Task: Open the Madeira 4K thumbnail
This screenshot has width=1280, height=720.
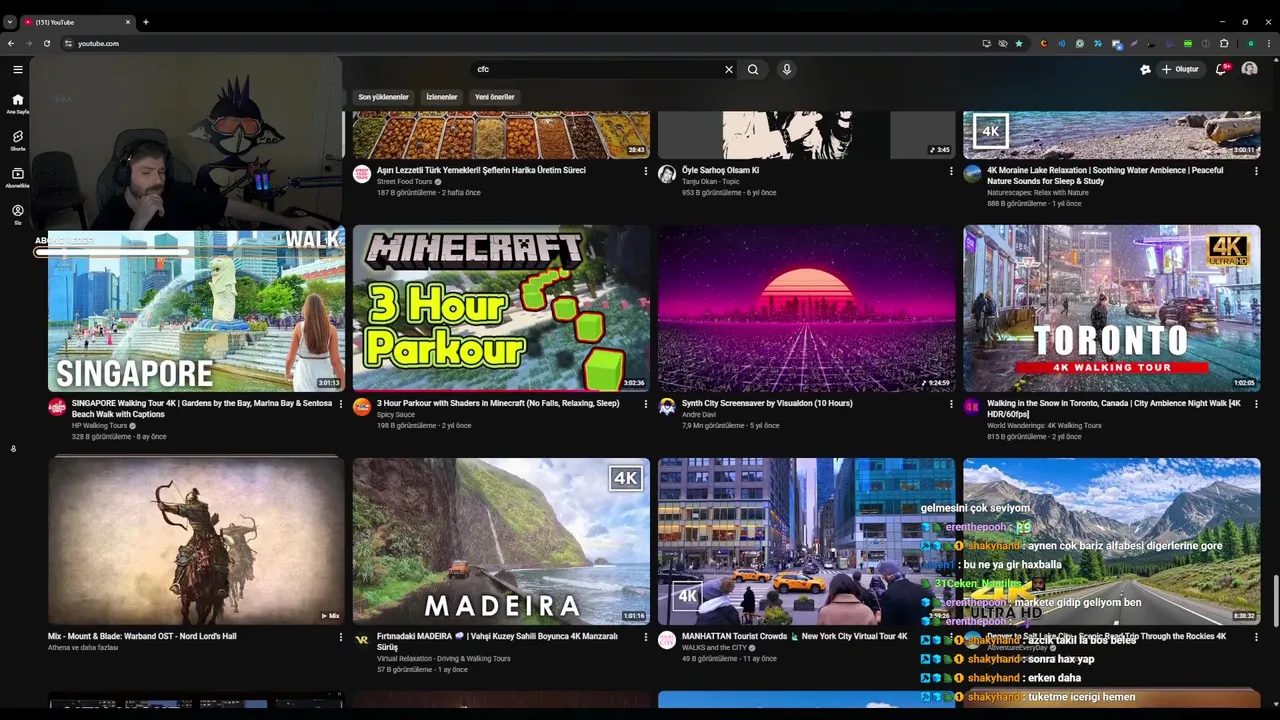Action: tap(501, 541)
